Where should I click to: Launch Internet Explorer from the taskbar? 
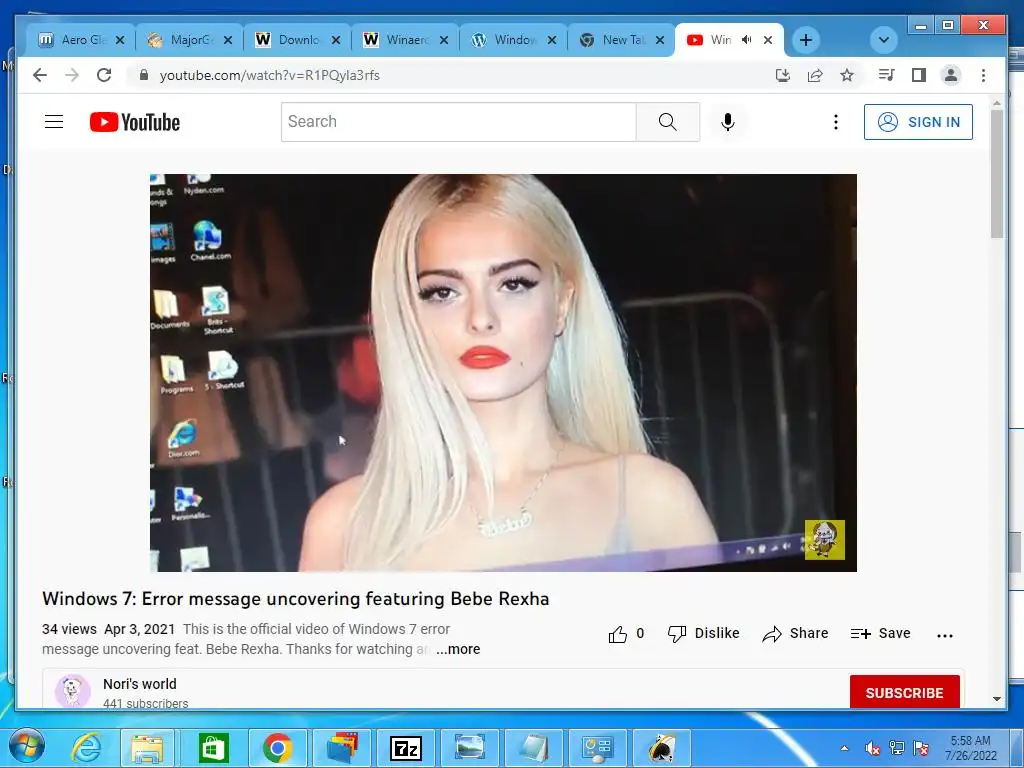click(86, 748)
